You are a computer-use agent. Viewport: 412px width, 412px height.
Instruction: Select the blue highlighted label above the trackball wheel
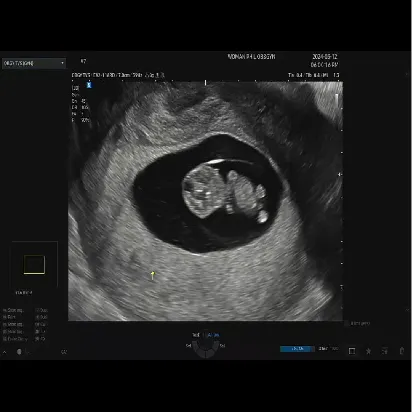[x=213, y=335]
